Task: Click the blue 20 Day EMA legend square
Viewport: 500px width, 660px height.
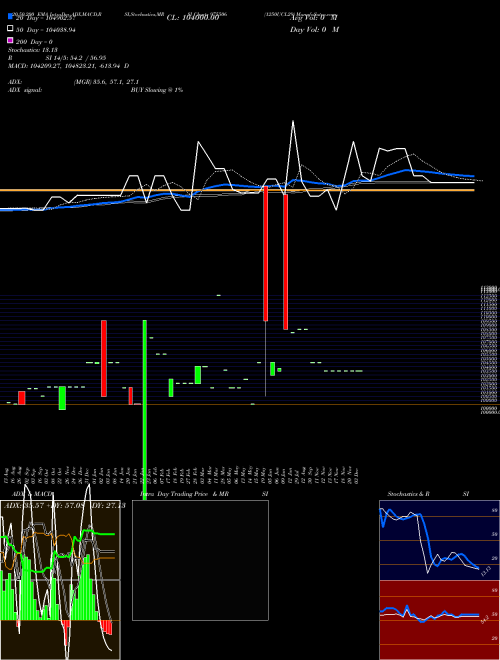Action: 10,17
